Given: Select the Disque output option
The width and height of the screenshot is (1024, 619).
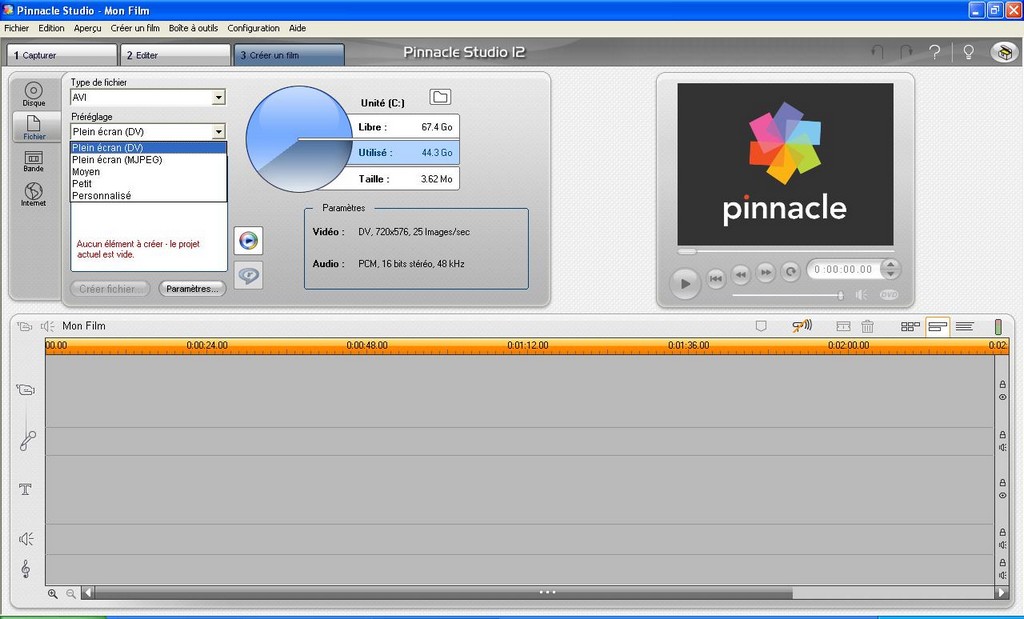Looking at the screenshot, I should pyautogui.click(x=33, y=93).
